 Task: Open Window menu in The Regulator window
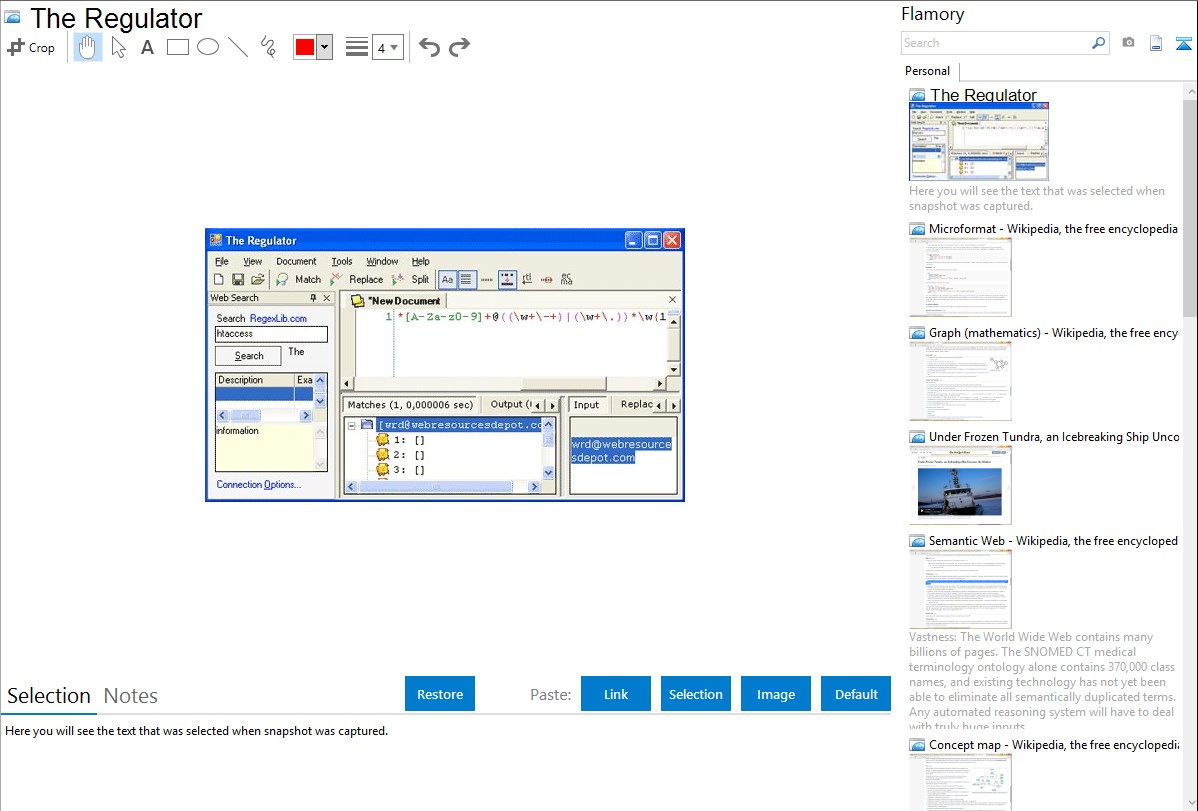[382, 261]
